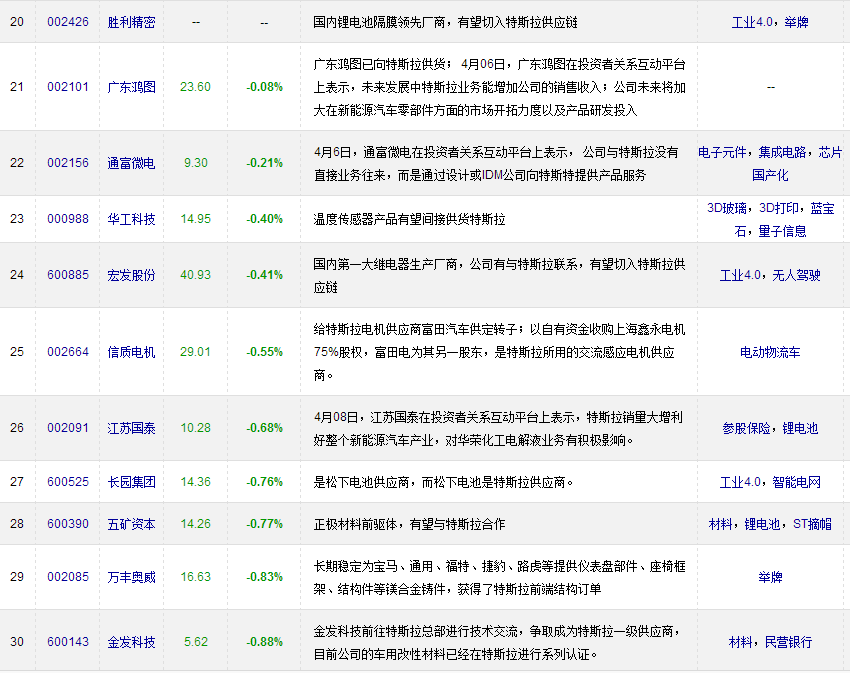The image size is (850, 673).
Task: Click the 电动物流车 concept tag
Action: pyautogui.click(x=770, y=352)
